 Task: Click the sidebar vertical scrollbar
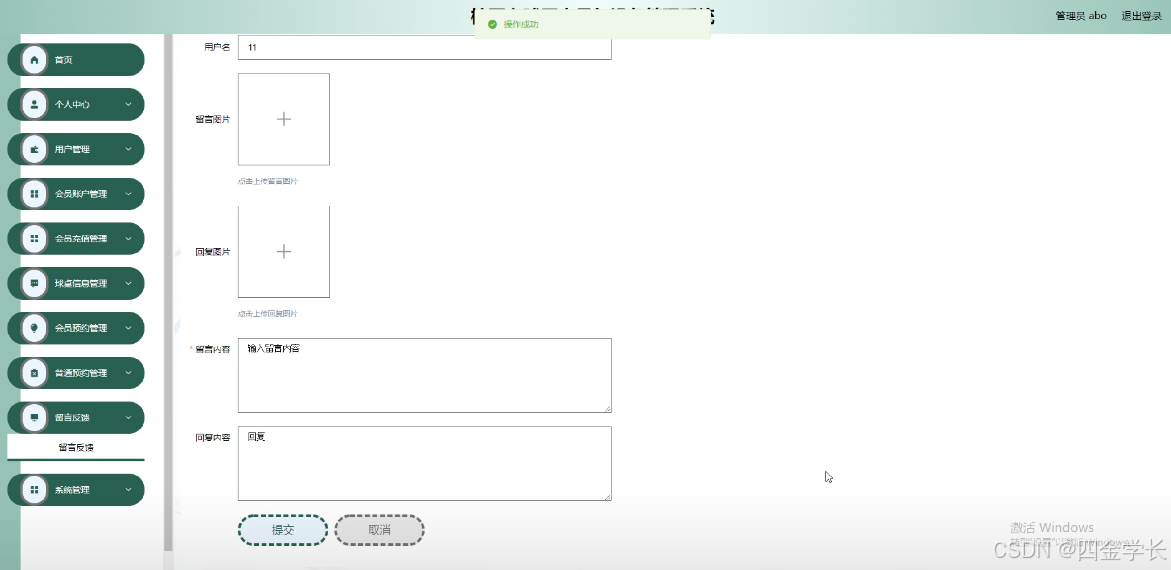pos(169,291)
